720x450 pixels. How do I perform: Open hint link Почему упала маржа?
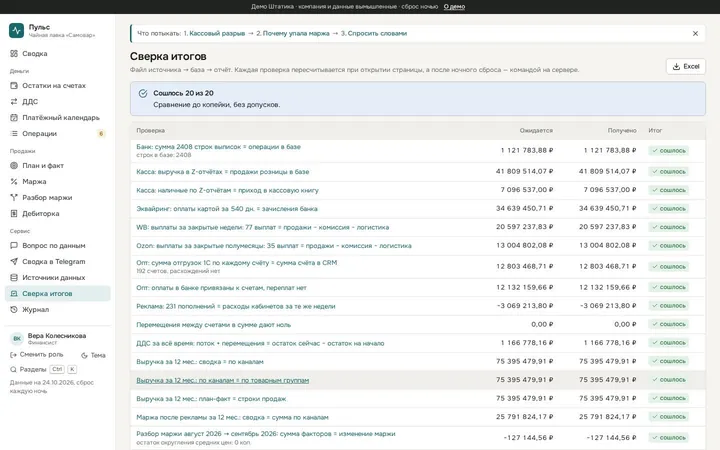296,34
